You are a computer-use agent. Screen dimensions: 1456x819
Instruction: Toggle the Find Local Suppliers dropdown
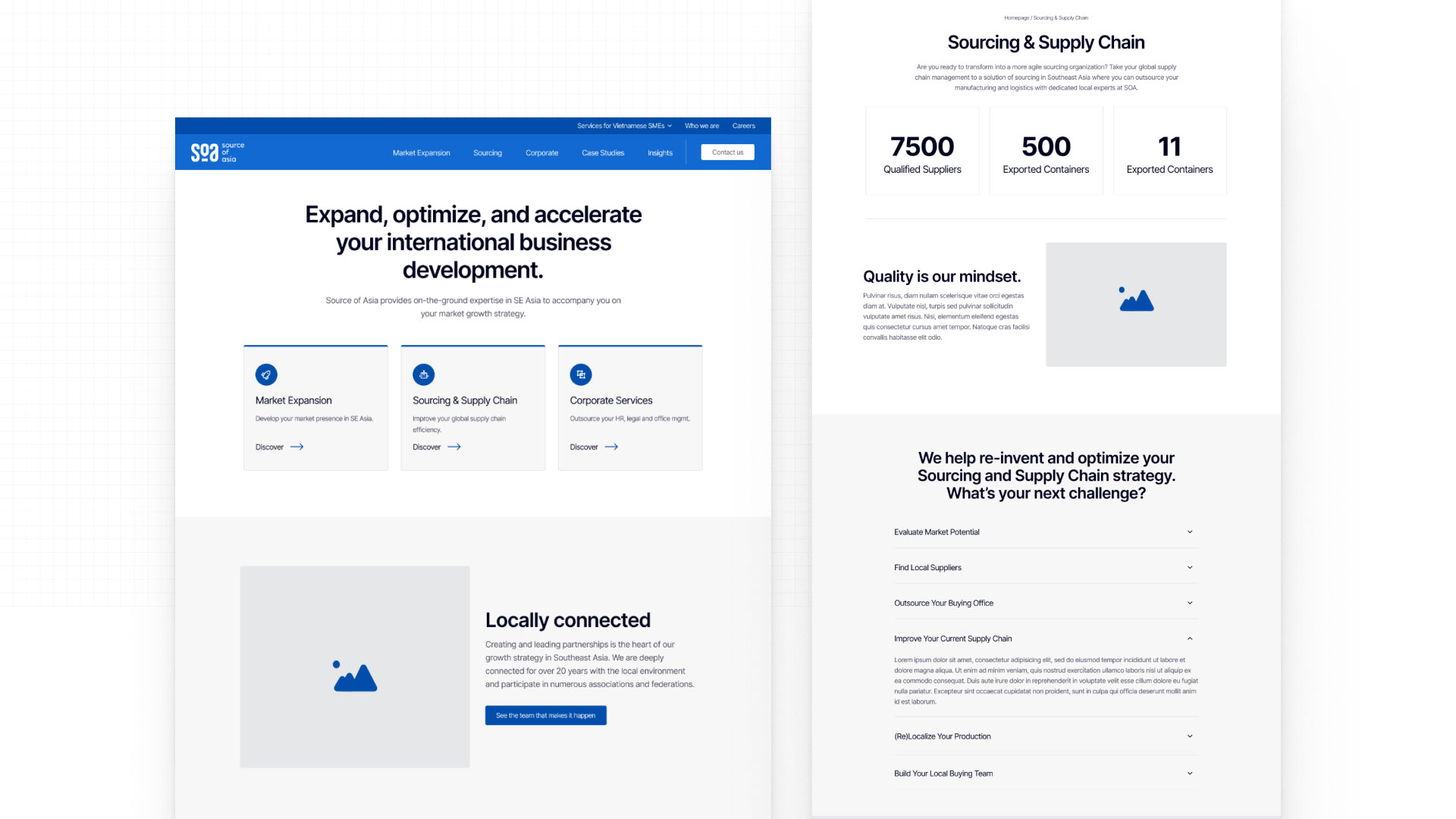[1044, 568]
